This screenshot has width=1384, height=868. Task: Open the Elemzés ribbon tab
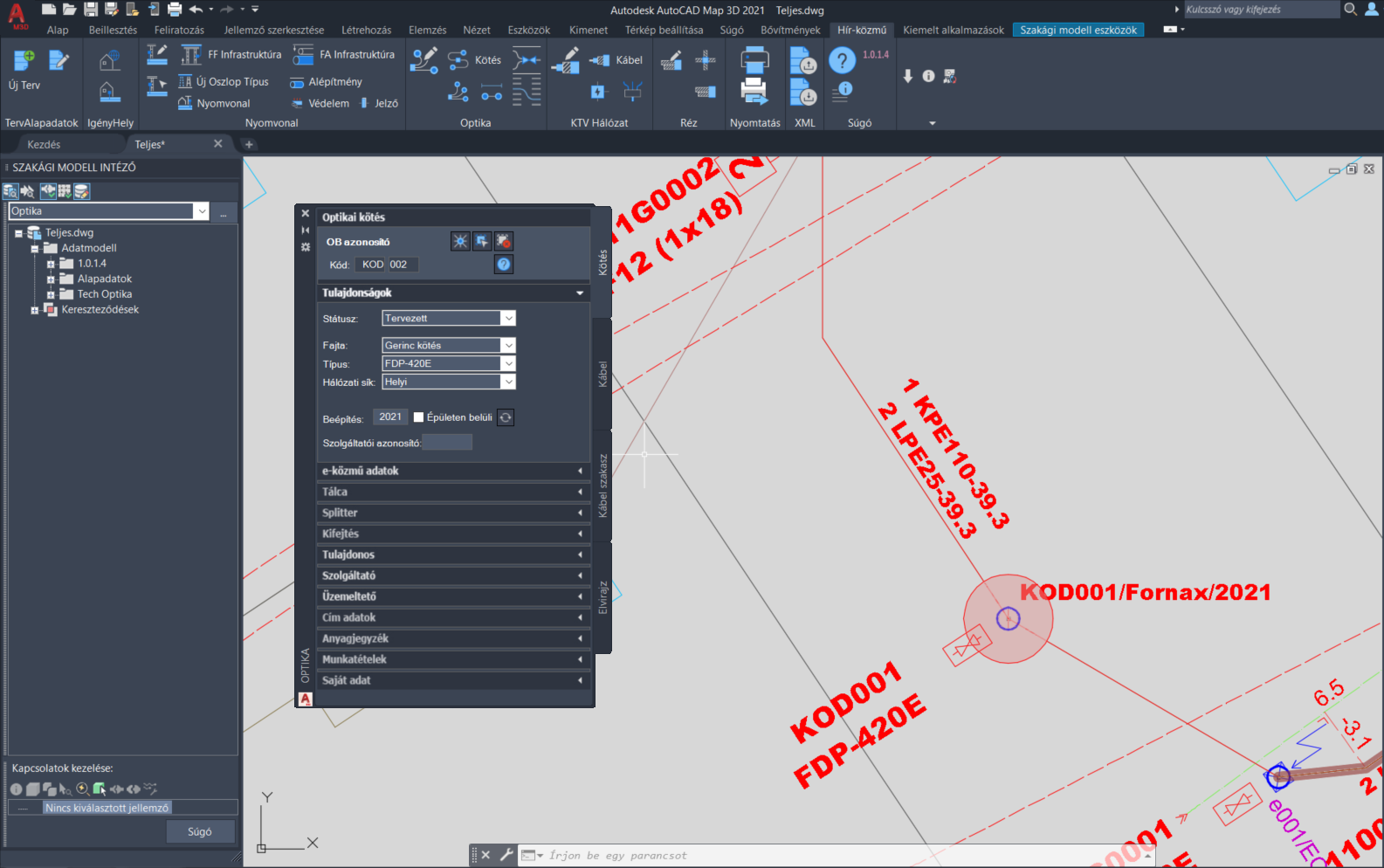pos(428,30)
